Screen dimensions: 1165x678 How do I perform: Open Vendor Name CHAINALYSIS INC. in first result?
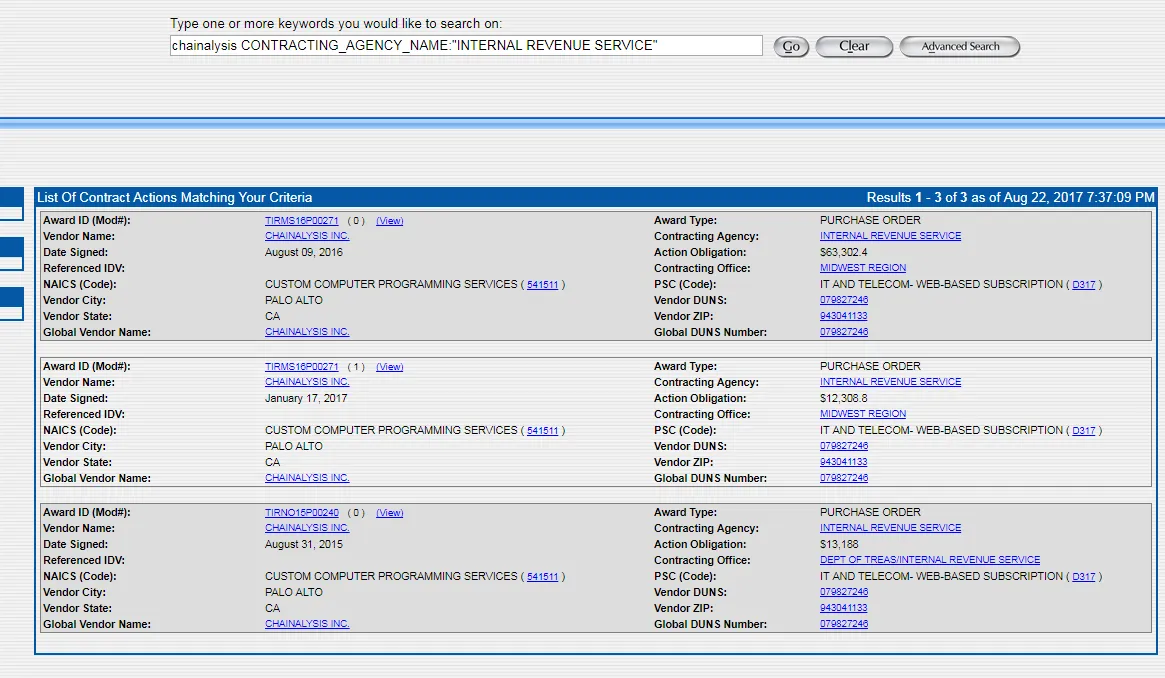coord(307,236)
